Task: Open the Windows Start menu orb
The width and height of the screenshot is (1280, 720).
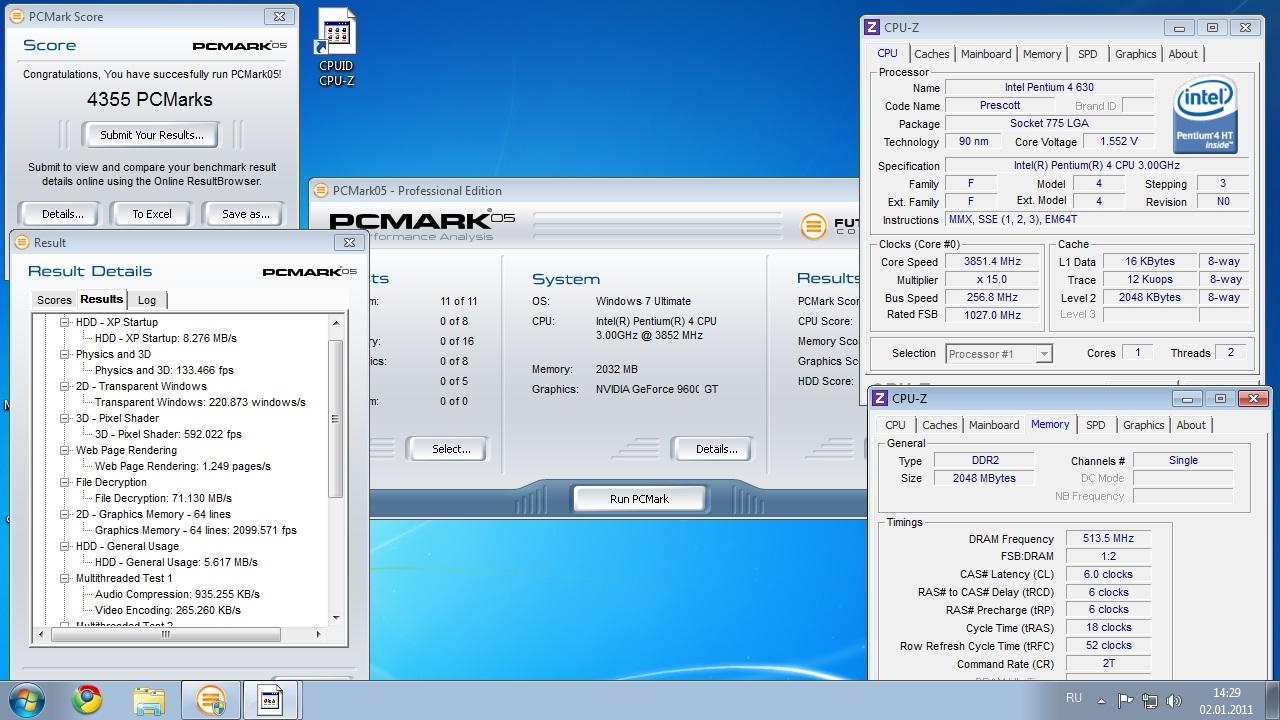Action: [24, 700]
